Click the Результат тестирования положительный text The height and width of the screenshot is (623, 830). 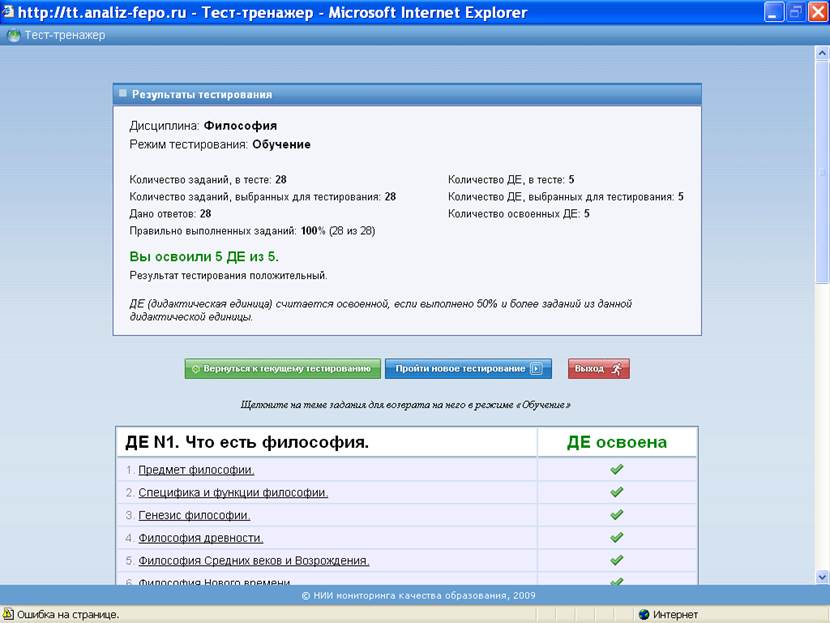pyautogui.click(x=228, y=276)
